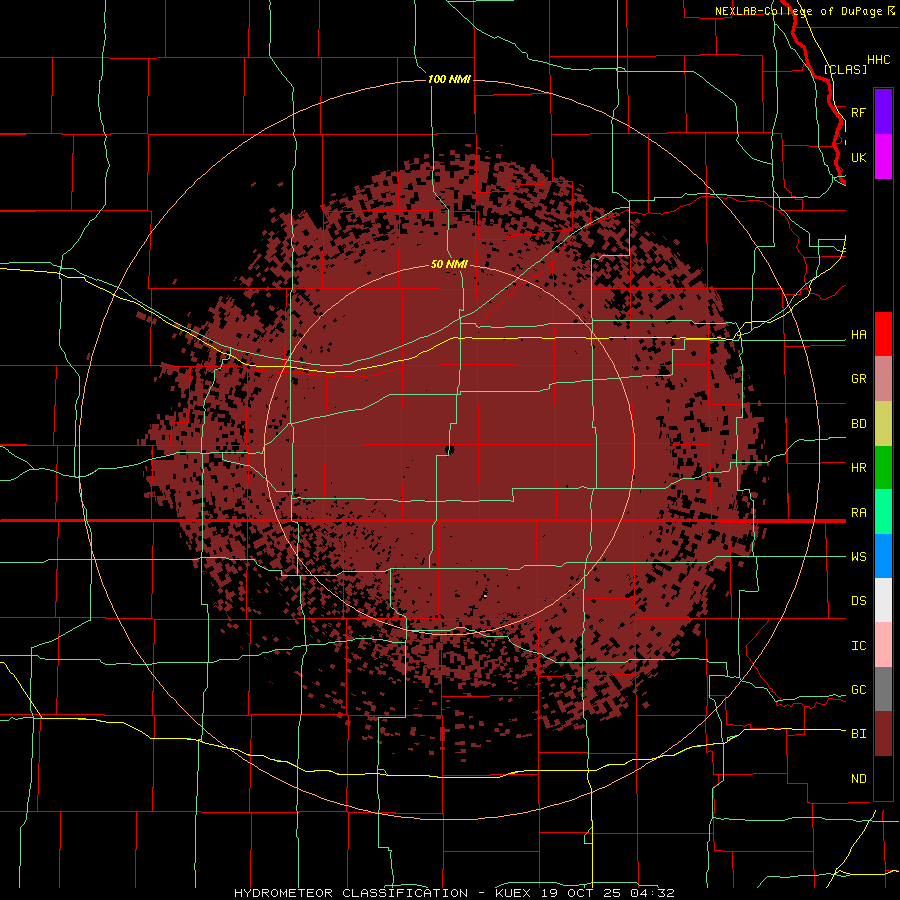The image size is (900, 900).
Task: Click the small white pixel in the radar echo
Action: (x=485, y=596)
